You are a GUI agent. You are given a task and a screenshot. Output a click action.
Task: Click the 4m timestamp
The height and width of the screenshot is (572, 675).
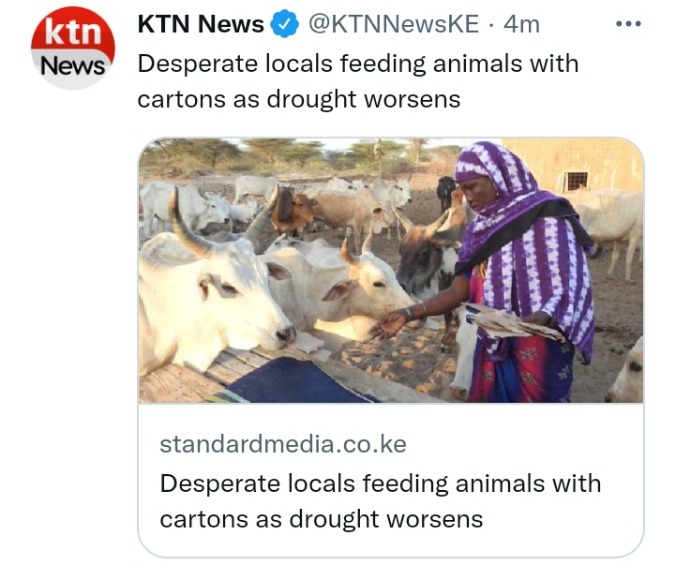[521, 24]
